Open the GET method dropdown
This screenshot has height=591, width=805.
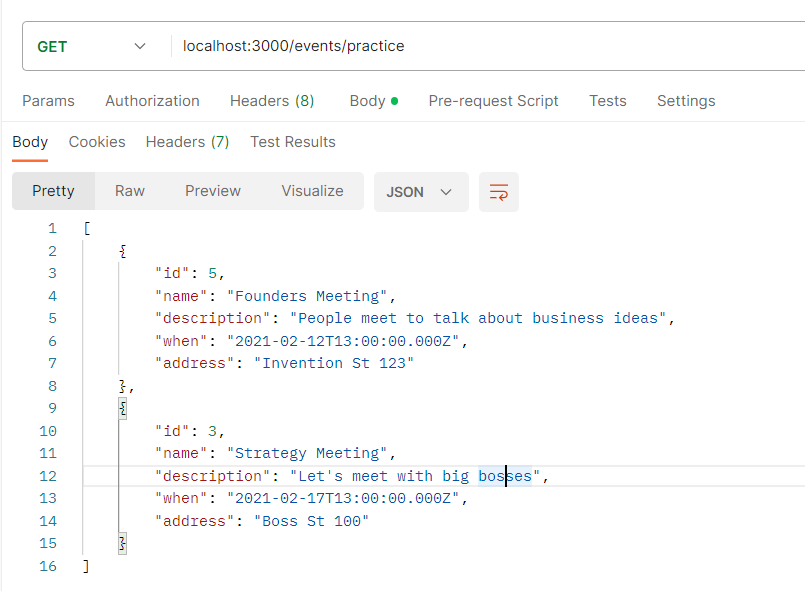pyautogui.click(x=90, y=46)
